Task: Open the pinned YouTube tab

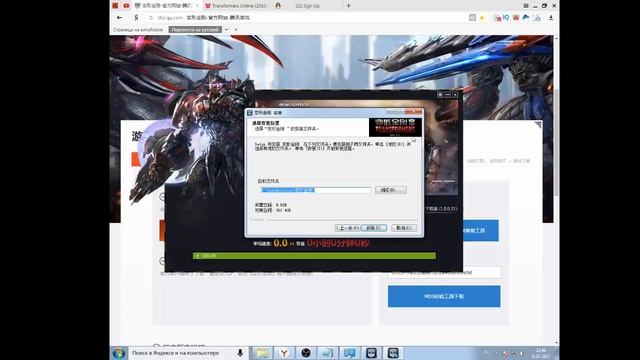Action: [x=126, y=6]
